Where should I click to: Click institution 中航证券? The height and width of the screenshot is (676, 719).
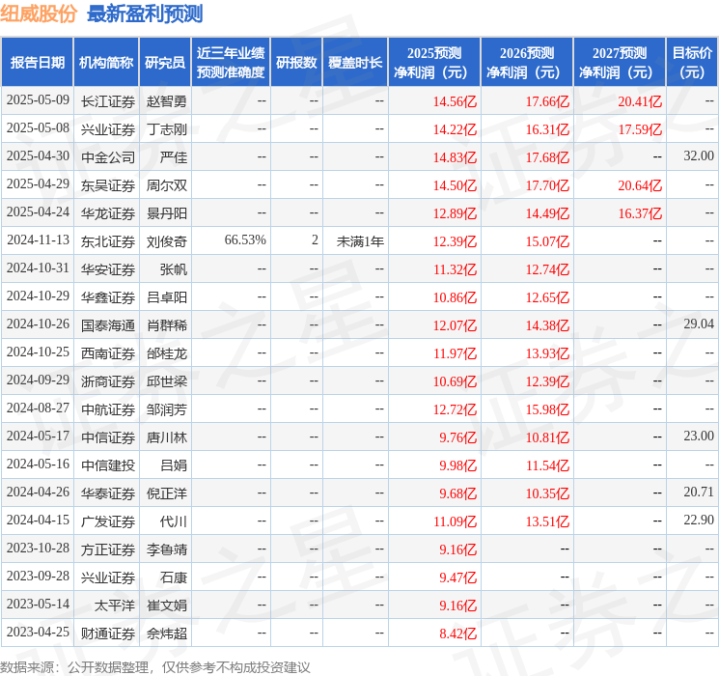pos(108,409)
